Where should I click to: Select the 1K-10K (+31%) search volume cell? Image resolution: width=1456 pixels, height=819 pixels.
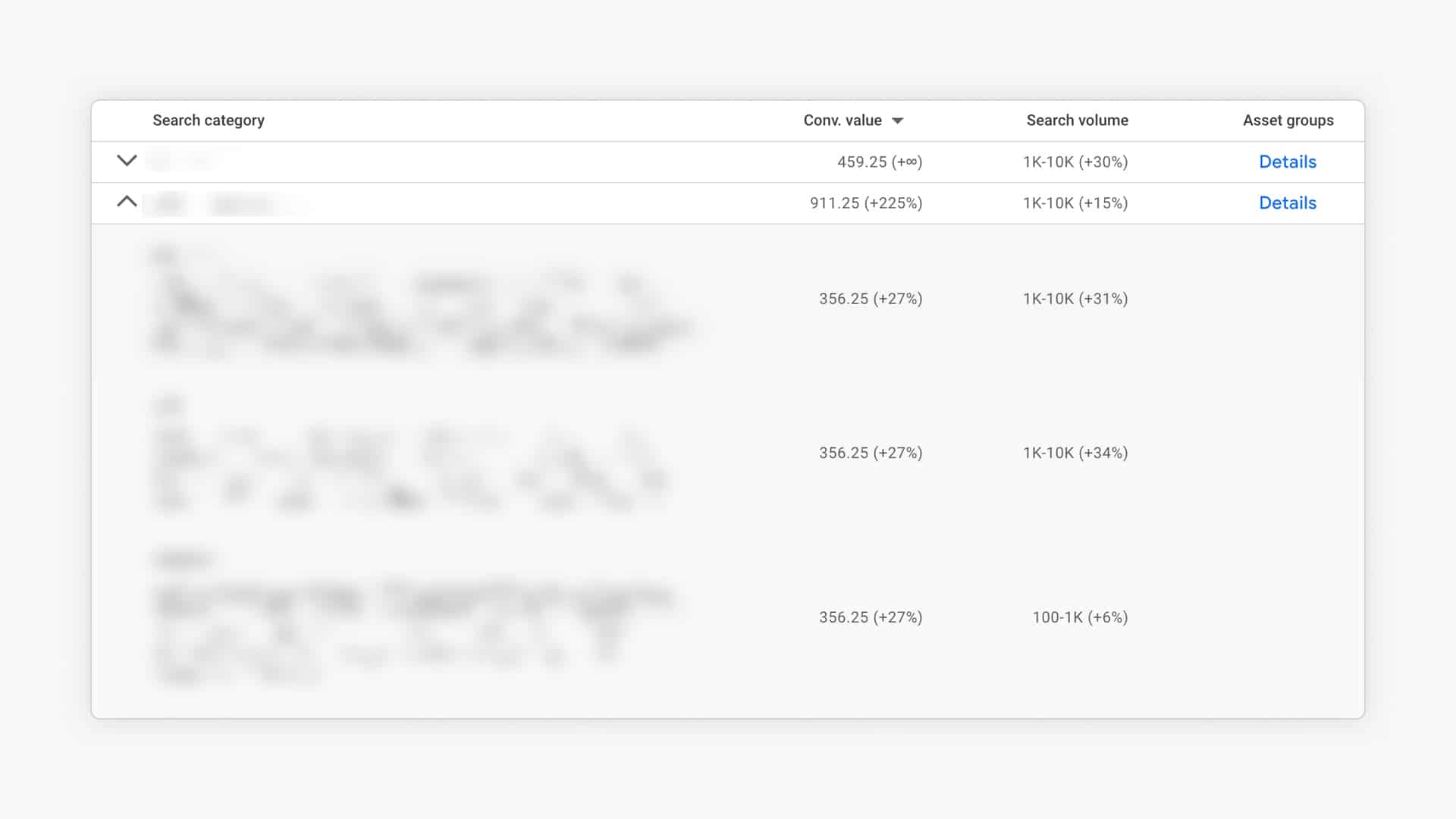point(1075,299)
